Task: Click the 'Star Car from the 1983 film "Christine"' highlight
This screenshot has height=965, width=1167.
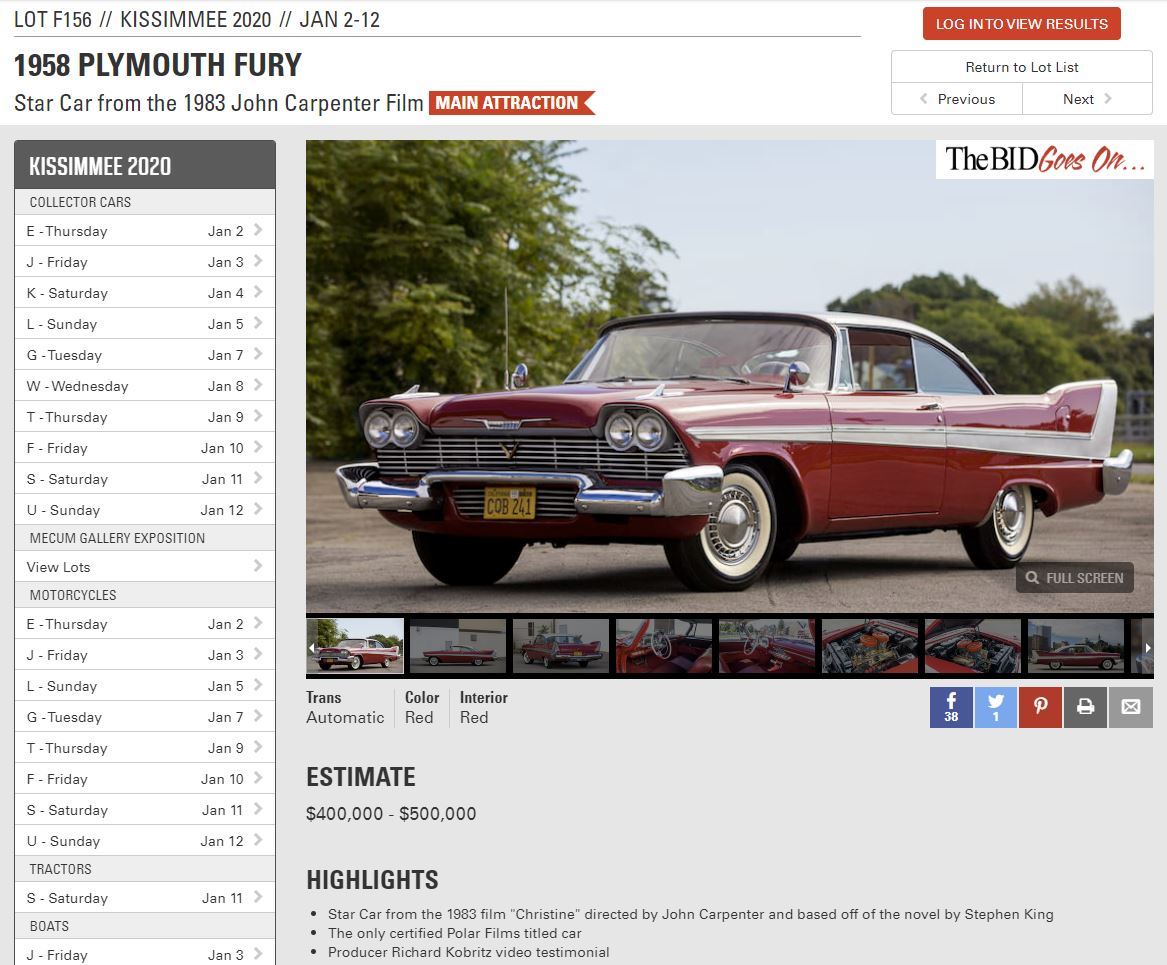Action: tap(691, 914)
